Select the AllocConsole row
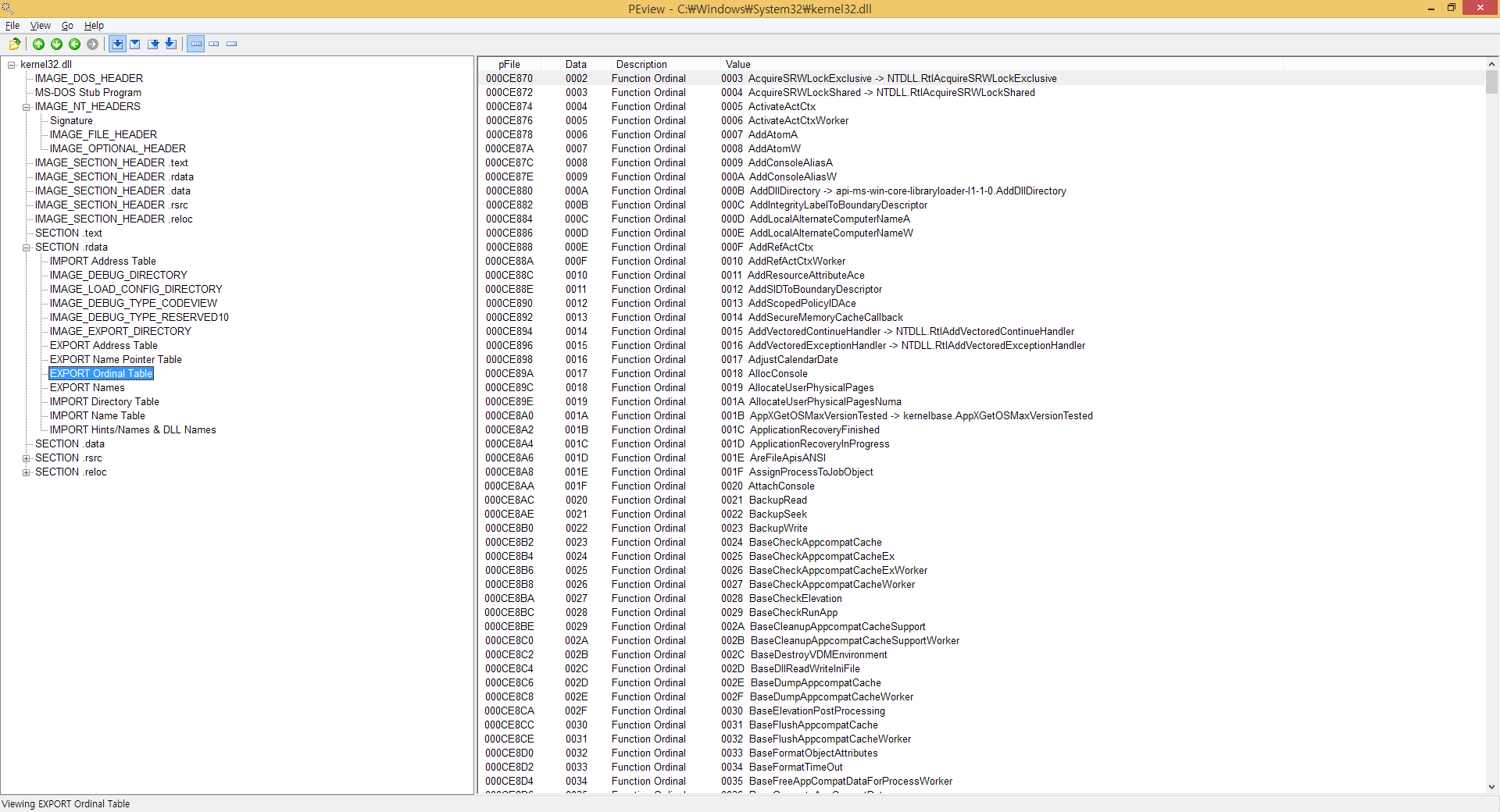The height and width of the screenshot is (812, 1500). pyautogui.click(x=981, y=374)
